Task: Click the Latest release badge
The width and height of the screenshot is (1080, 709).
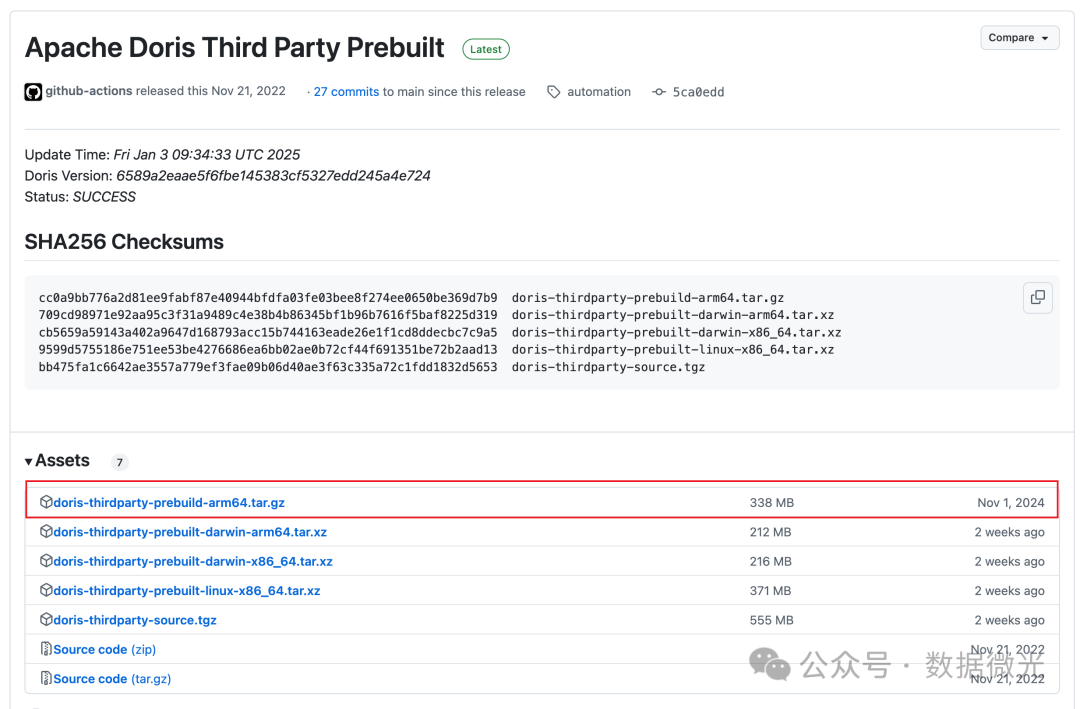Action: [x=486, y=49]
